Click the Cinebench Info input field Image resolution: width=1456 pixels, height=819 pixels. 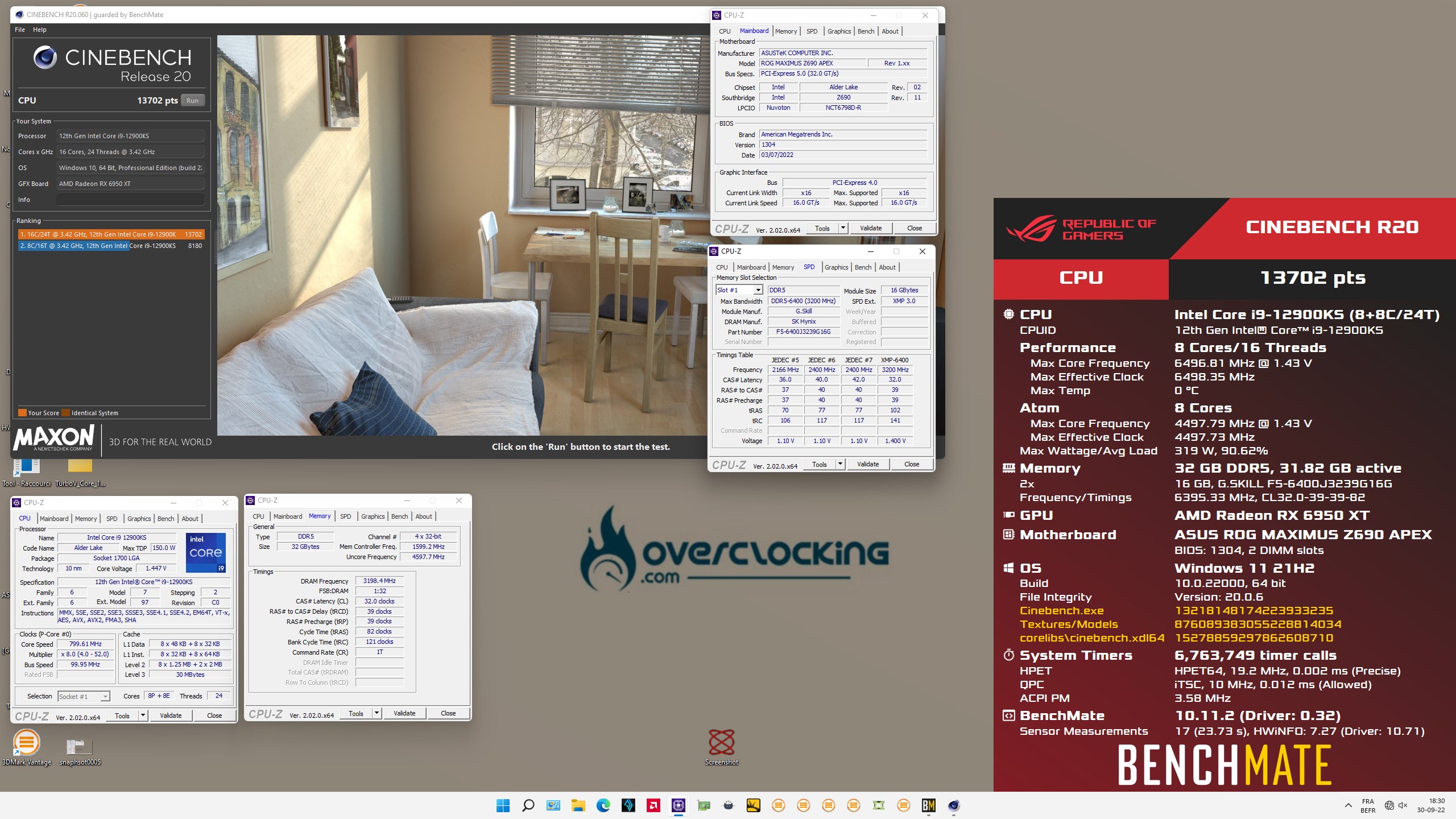[x=130, y=200]
